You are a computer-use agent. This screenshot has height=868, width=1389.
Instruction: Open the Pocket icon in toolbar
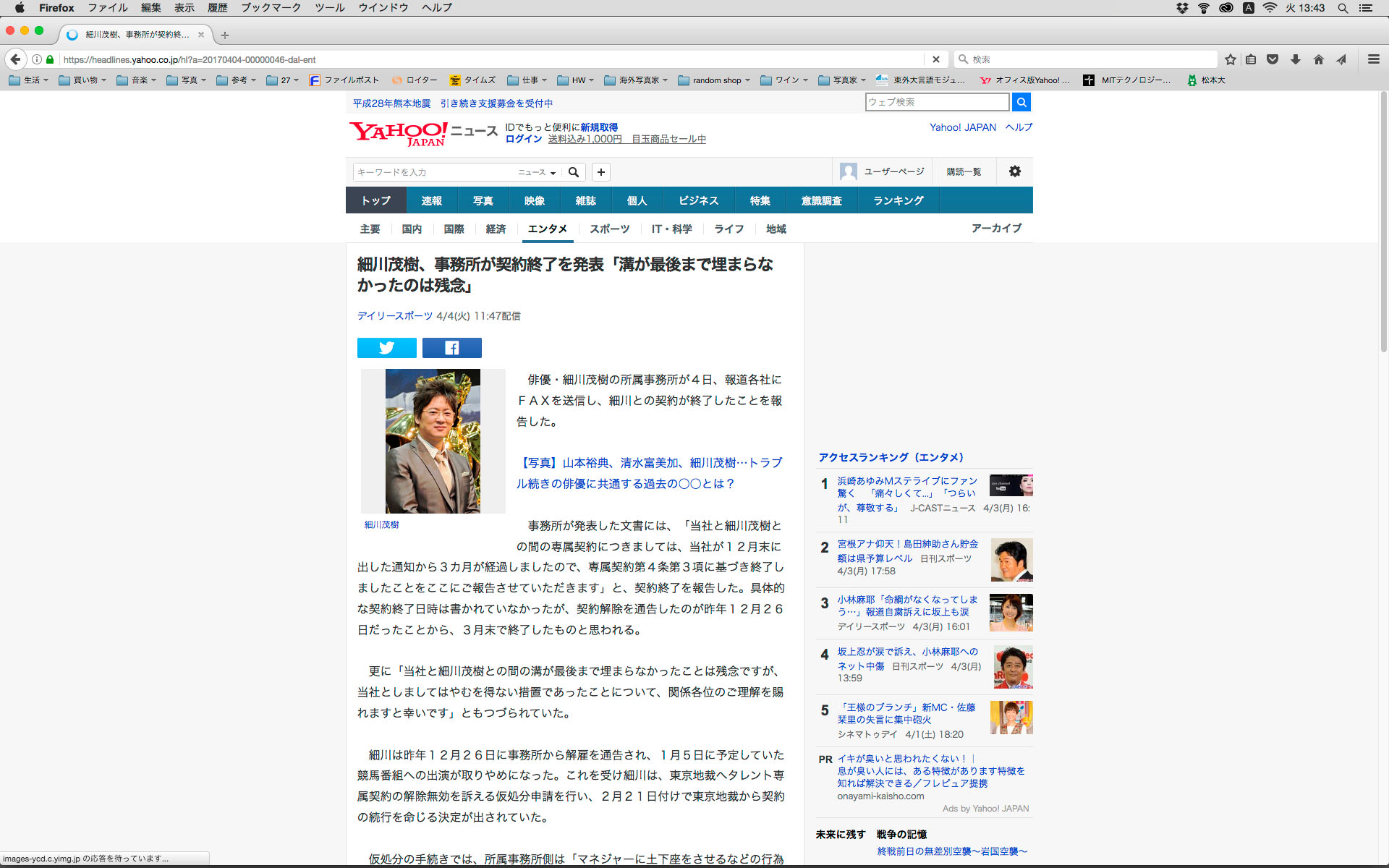[x=1273, y=59]
